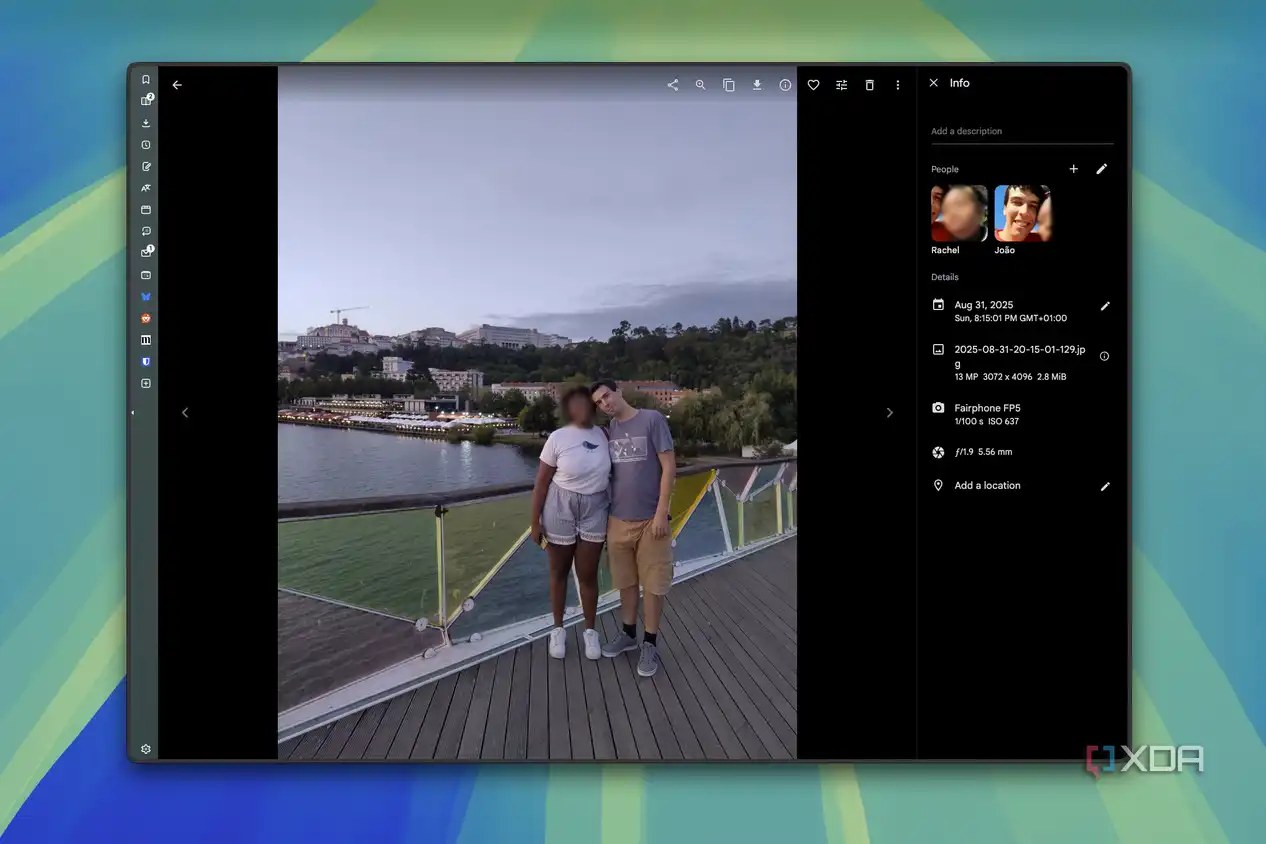
Task: Collapse the sidebar with the tiny edge arrow
Action: click(132, 413)
